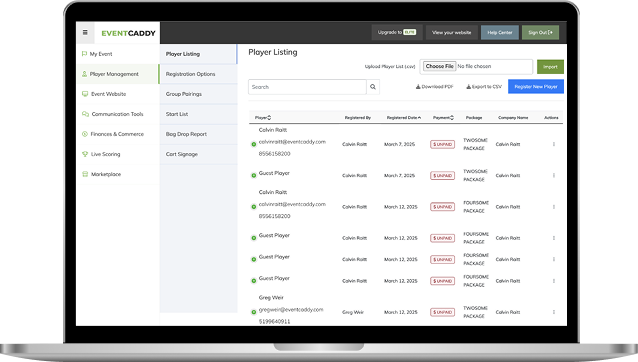Click phone number 5199640911
Image resolution: width=638 pixels, height=362 pixels.
click(x=274, y=321)
